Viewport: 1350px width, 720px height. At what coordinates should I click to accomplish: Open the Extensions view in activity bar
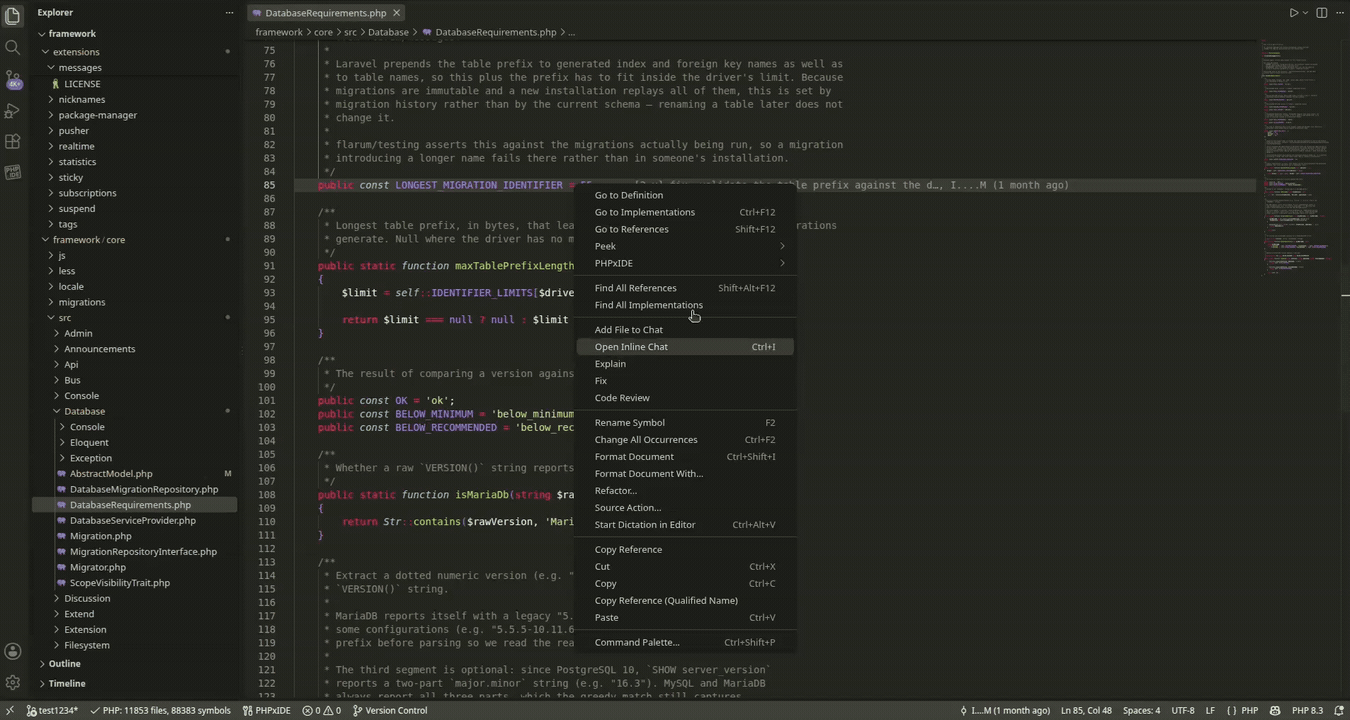[13, 142]
